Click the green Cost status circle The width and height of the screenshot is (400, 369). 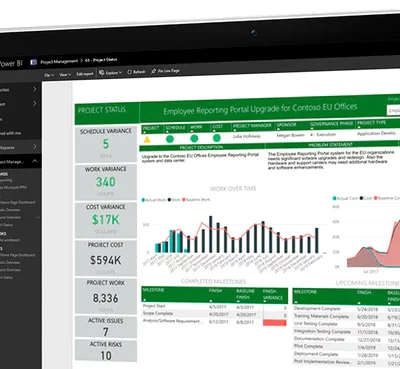217,138
